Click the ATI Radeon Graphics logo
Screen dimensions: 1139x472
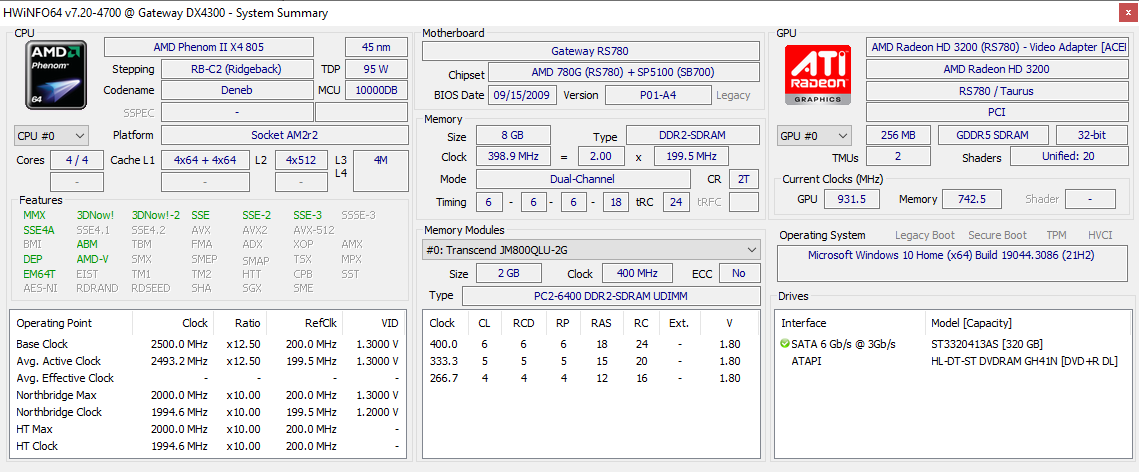tap(820, 75)
